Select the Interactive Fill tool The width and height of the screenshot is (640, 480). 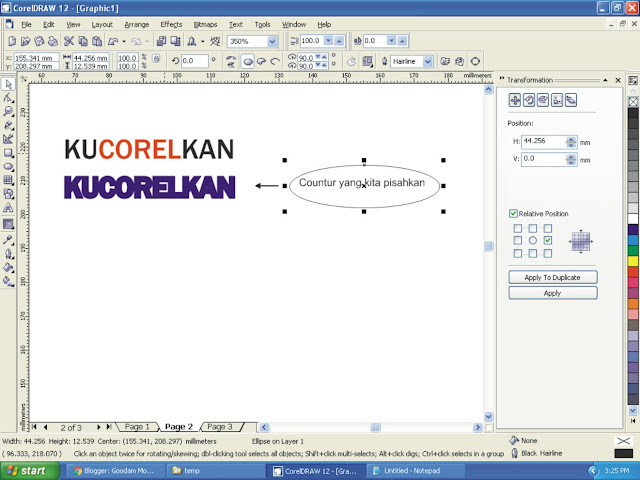point(8,281)
